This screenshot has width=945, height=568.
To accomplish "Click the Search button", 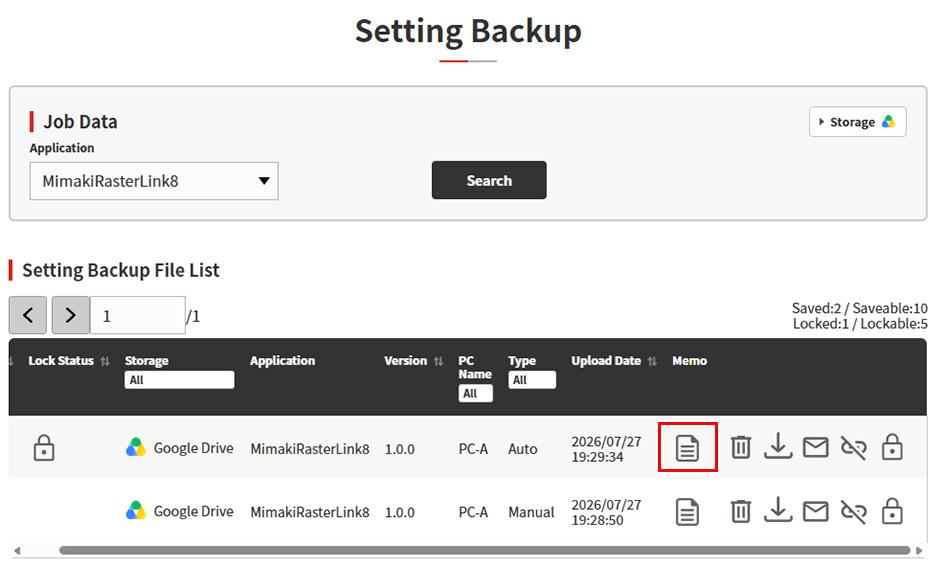I will pos(489,180).
